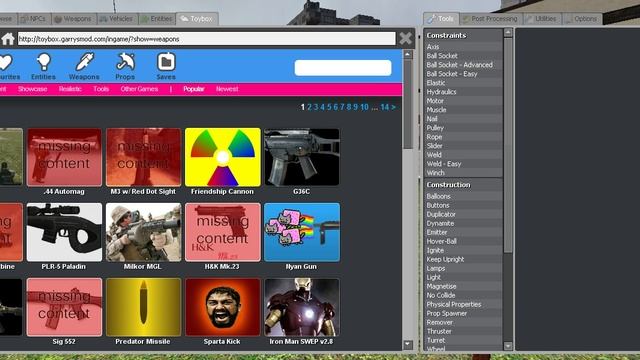Focus the Toybox search box

click(343, 68)
